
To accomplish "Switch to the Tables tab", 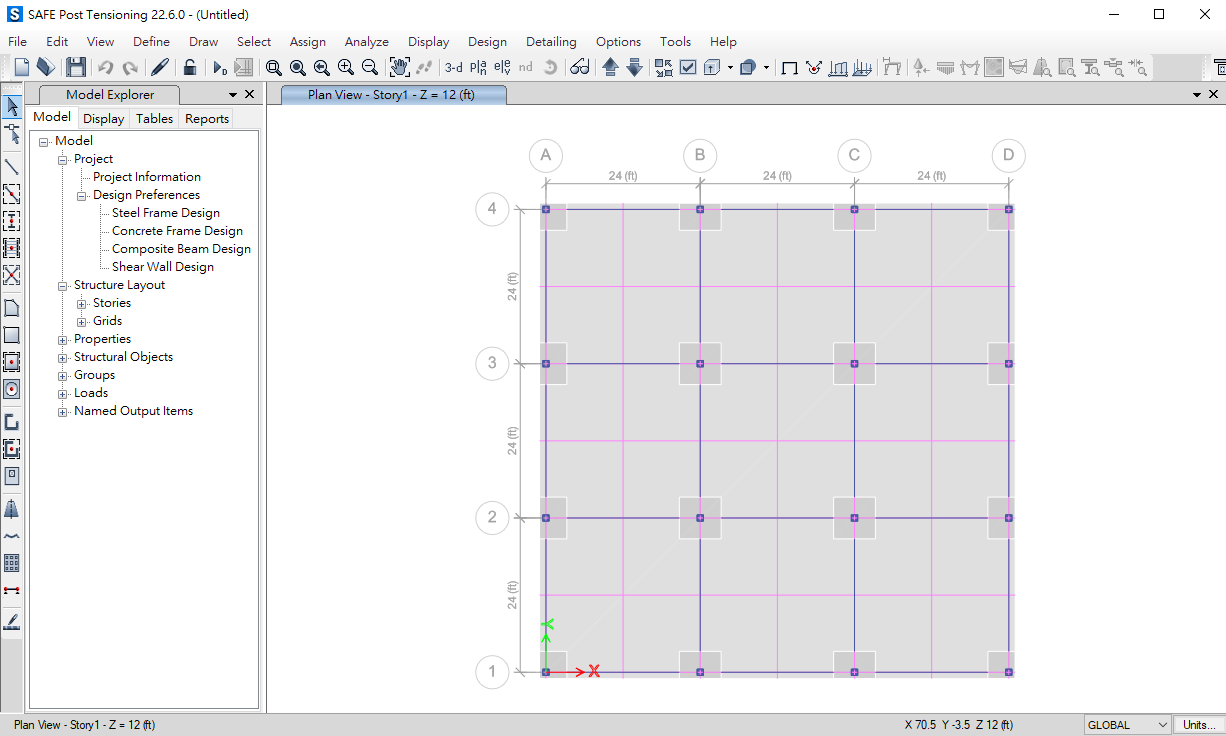I will 155,118.
